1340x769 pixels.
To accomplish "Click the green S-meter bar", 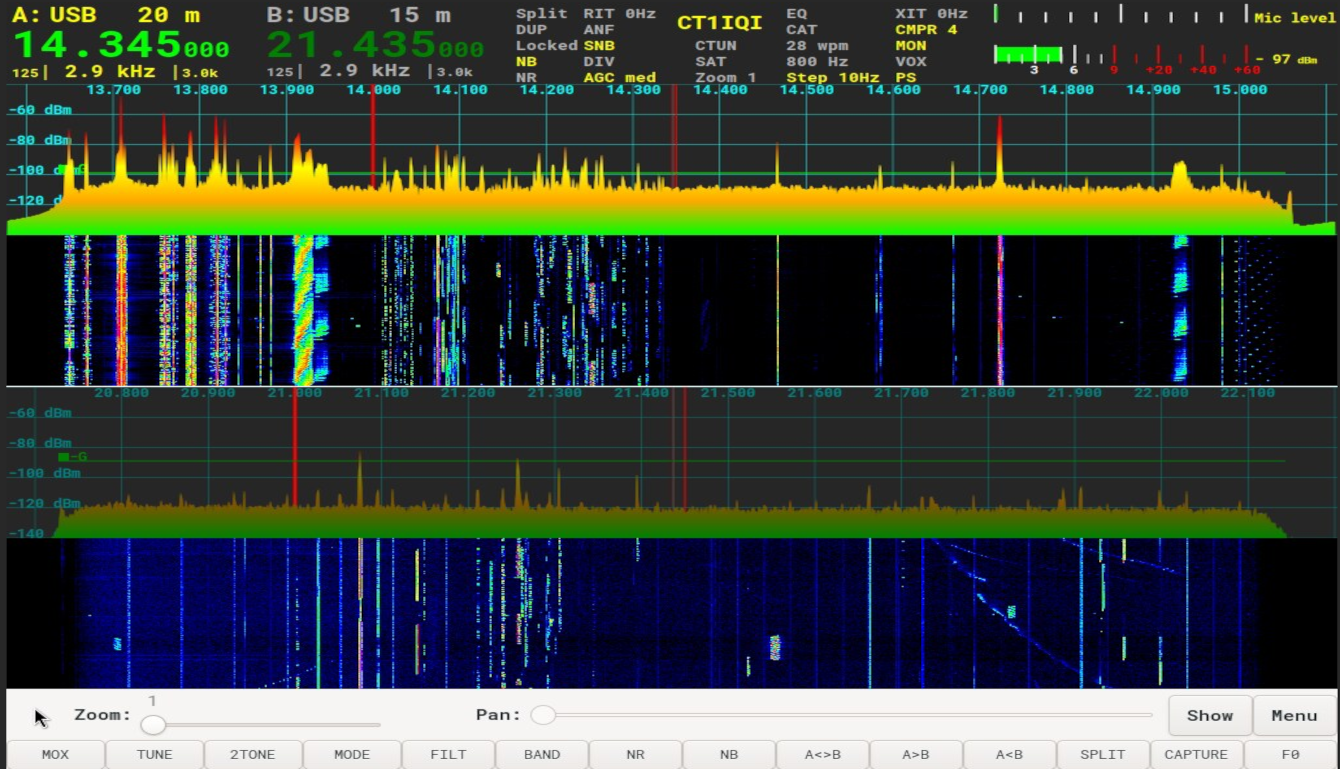I will pyautogui.click(x=1027, y=54).
